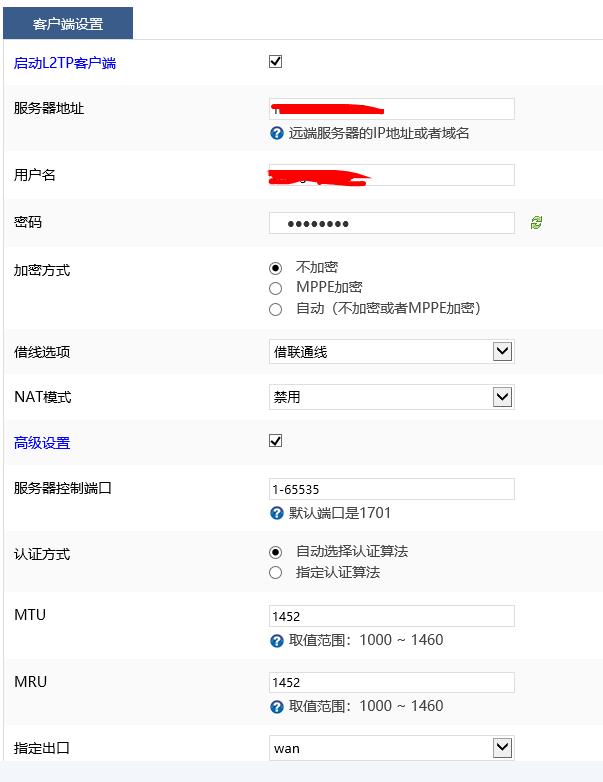The height and width of the screenshot is (782, 603).
Task: Click the 默认端口是1701 hint text
Action: [340, 513]
